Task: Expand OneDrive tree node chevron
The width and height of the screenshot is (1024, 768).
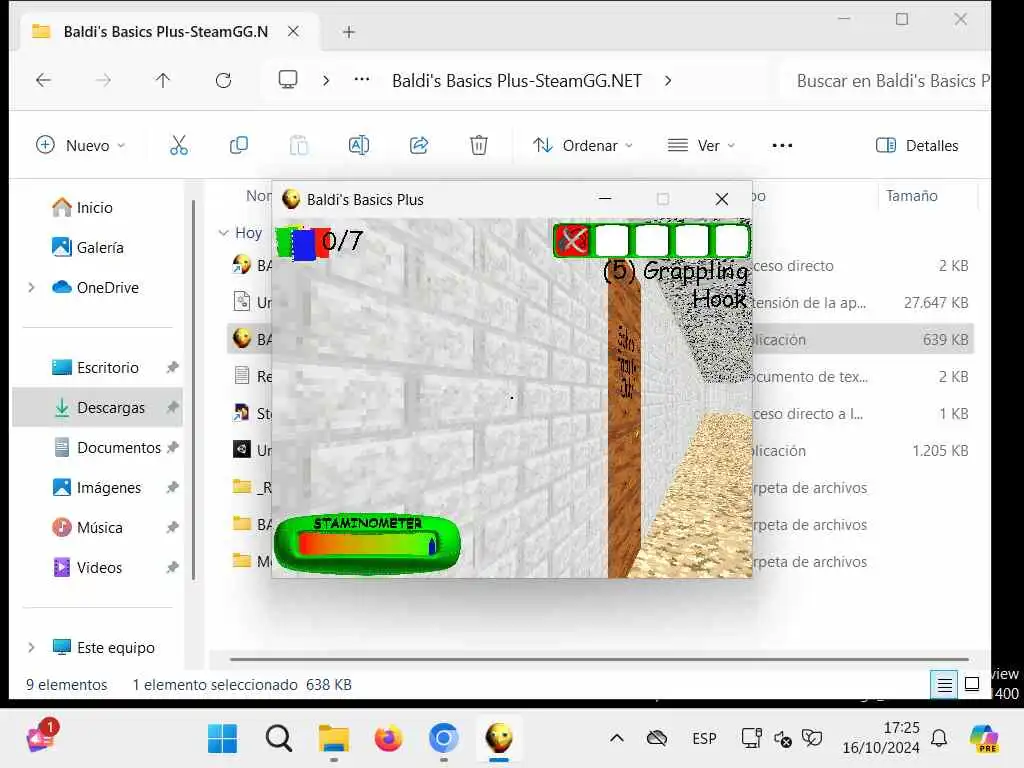Action: coord(31,287)
